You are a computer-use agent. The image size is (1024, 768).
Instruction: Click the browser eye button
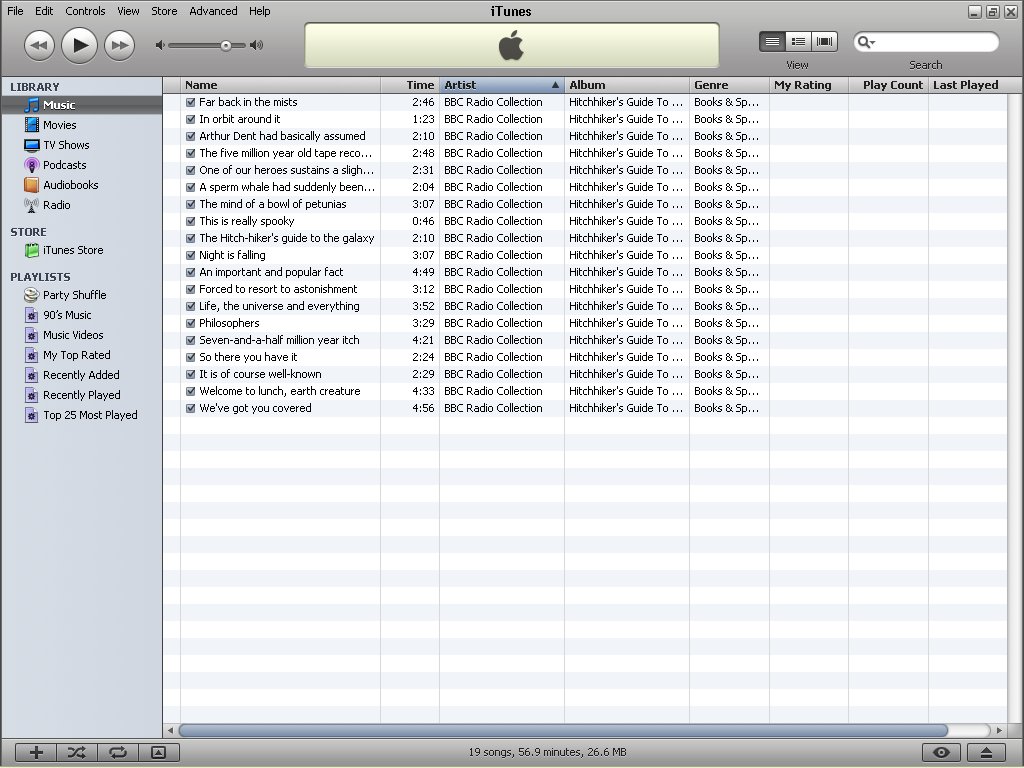[941, 752]
